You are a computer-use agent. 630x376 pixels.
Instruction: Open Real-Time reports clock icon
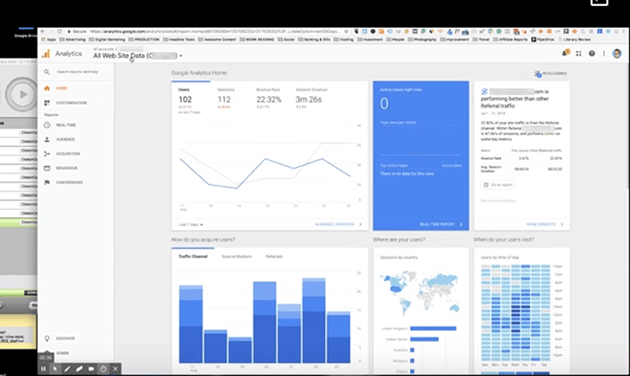click(x=47, y=125)
